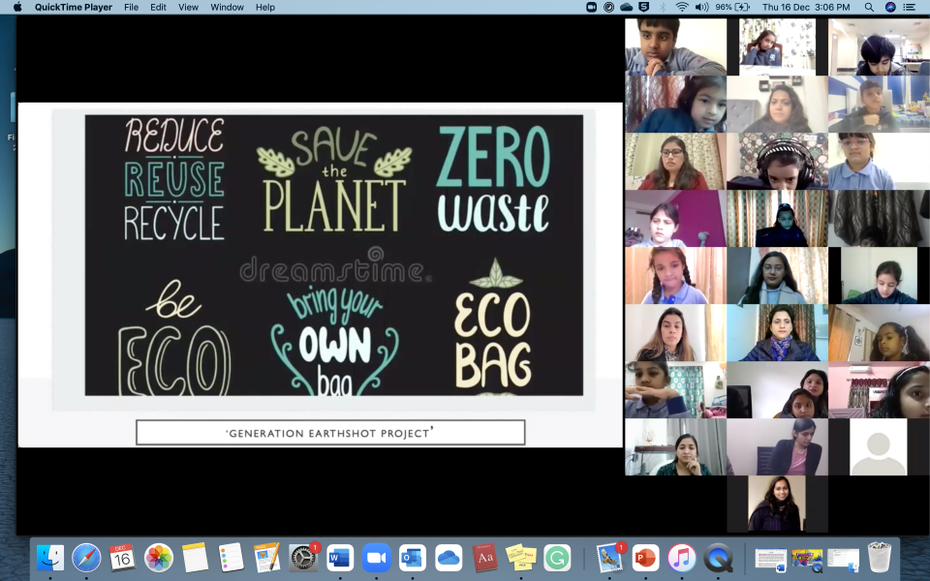This screenshot has height=581, width=930.
Task: Open the View menu
Action: pyautogui.click(x=188, y=7)
